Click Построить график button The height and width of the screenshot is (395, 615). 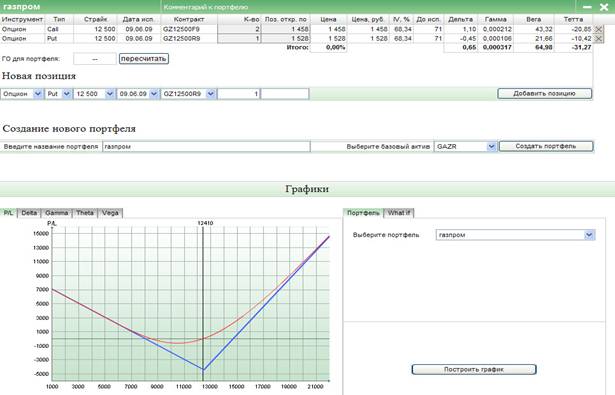[474, 369]
